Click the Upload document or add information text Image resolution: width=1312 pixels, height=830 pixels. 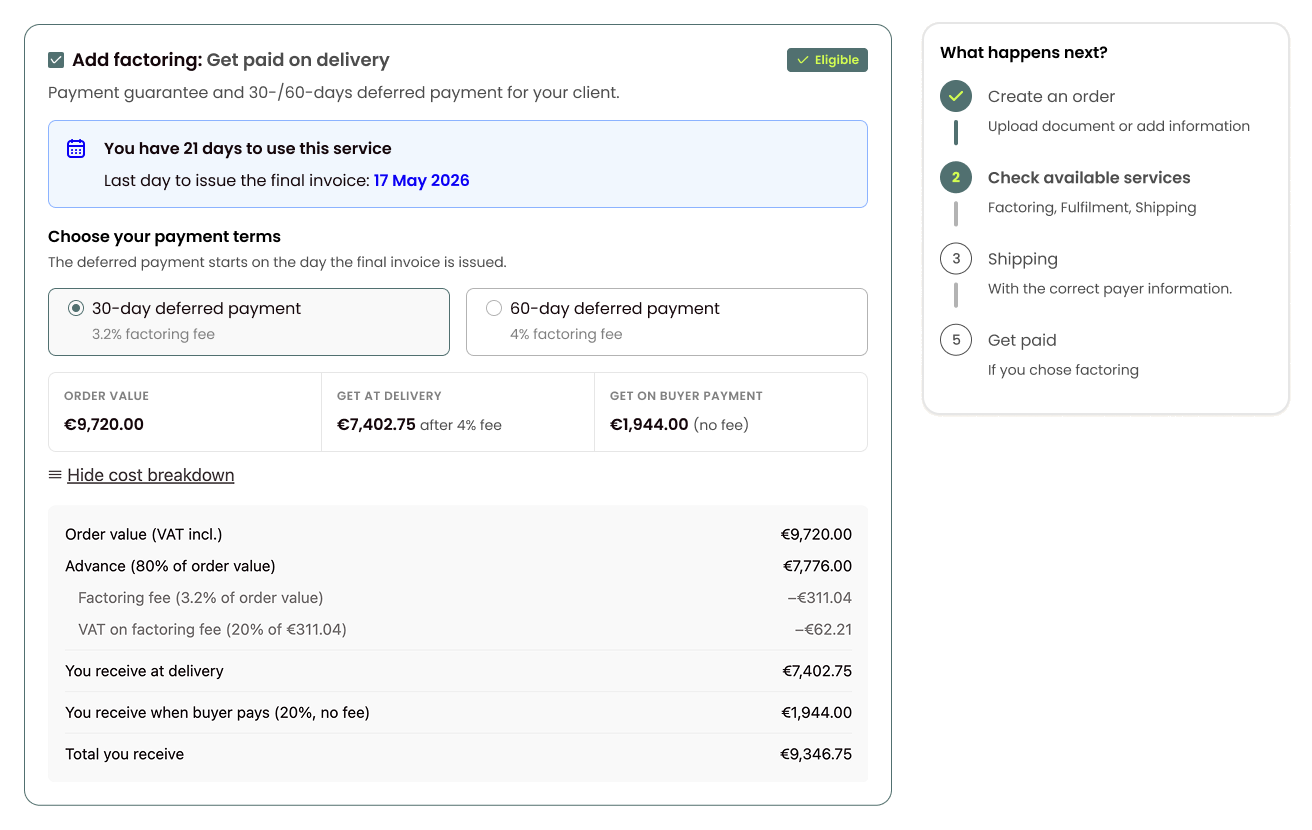coord(1119,126)
